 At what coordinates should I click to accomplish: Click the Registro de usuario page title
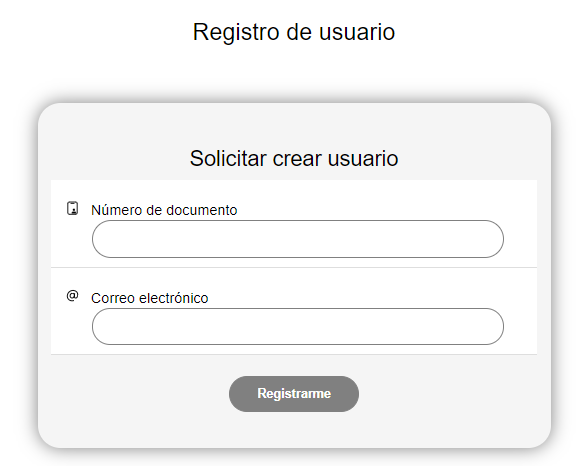pyautogui.click(x=294, y=32)
